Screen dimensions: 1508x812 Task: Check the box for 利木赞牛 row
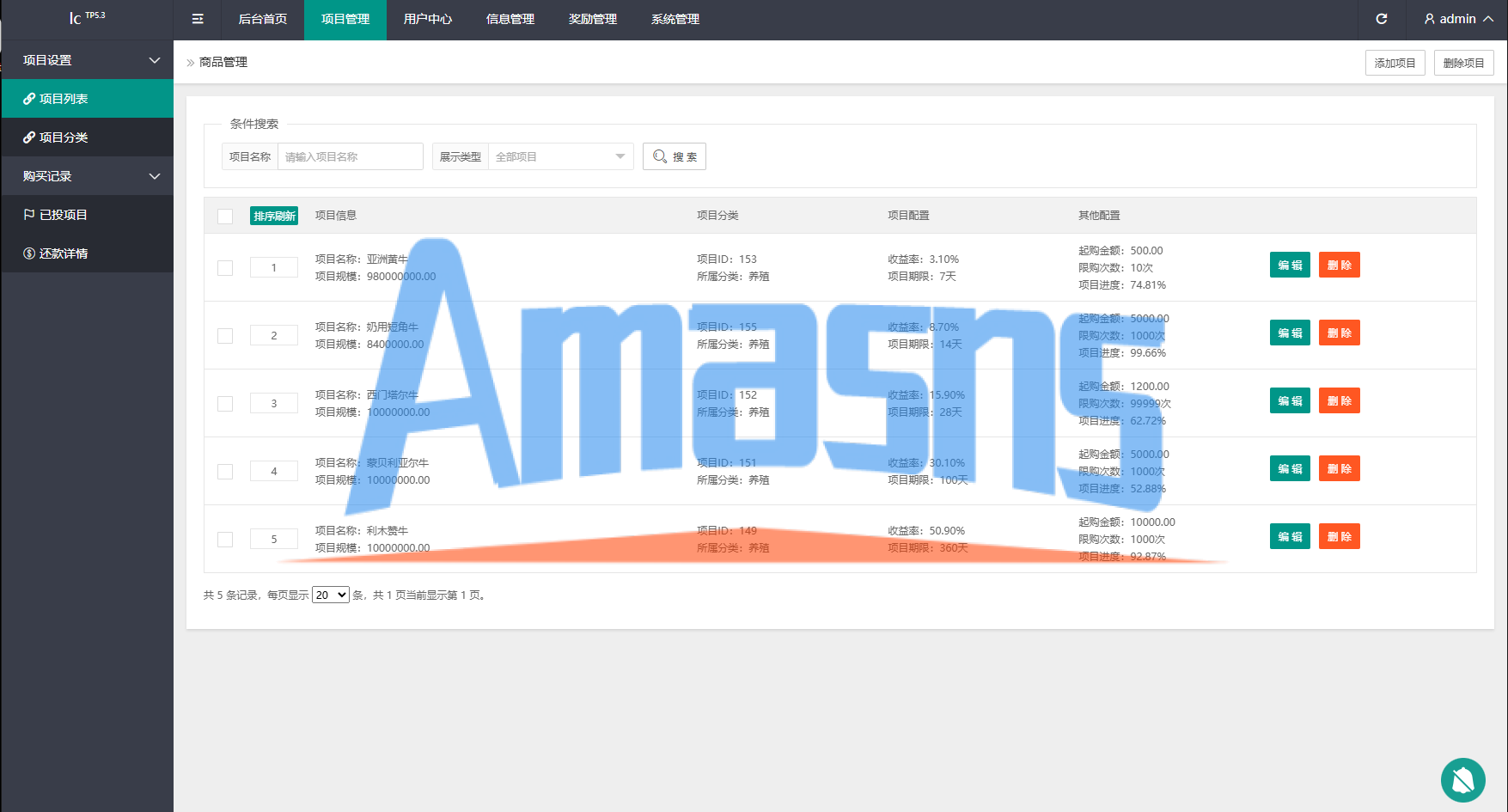click(225, 540)
